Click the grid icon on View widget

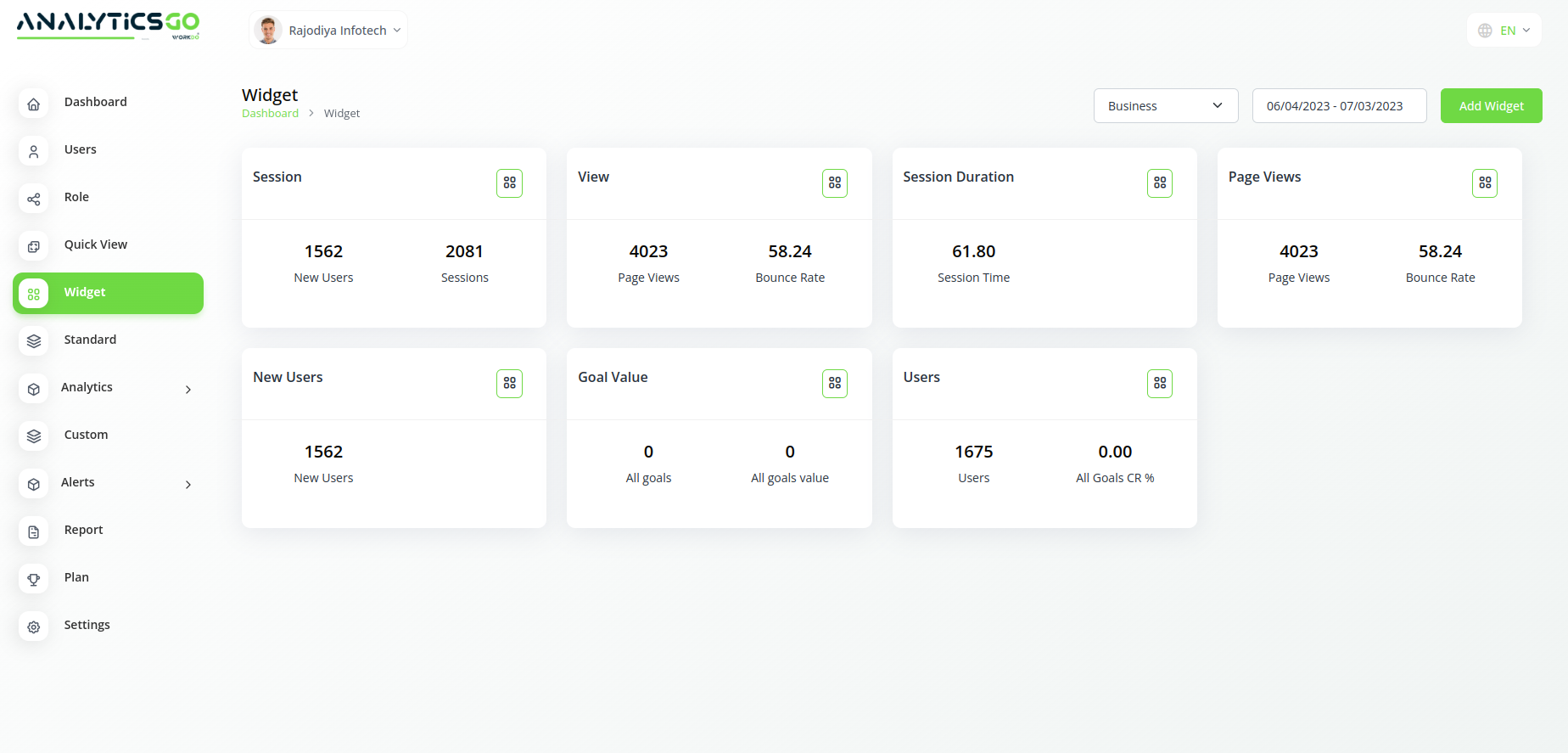834,183
